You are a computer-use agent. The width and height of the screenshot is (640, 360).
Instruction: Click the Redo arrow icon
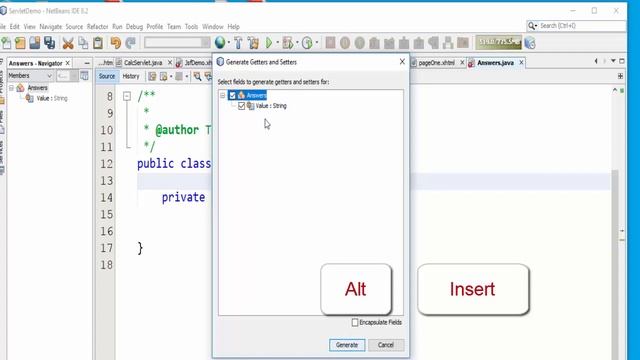[131, 43]
